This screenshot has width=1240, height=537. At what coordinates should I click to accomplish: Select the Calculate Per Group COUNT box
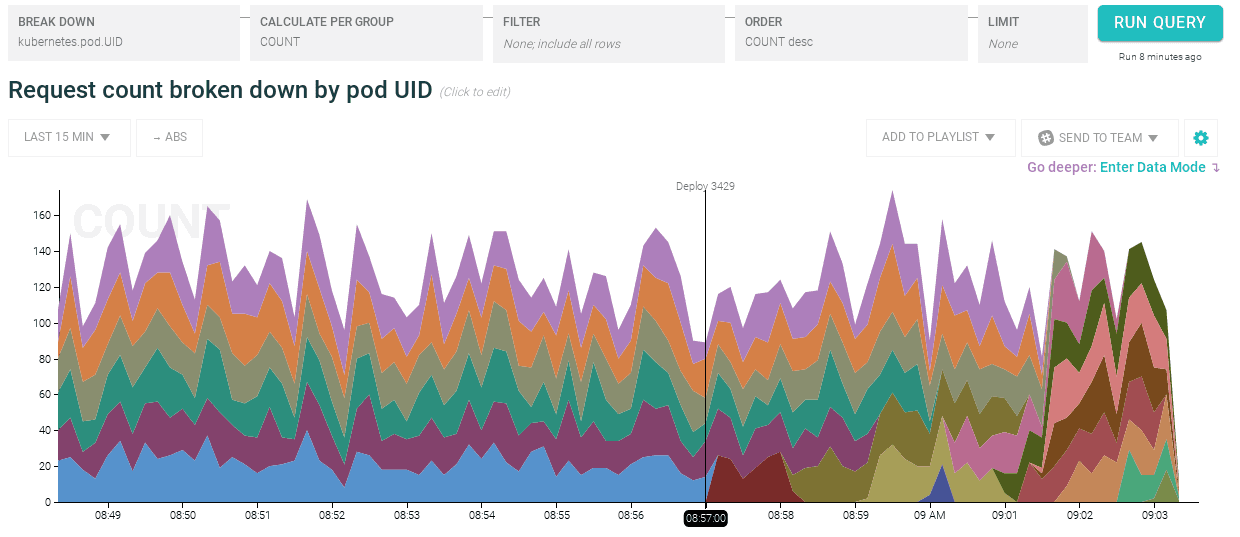pyautogui.click(x=366, y=32)
